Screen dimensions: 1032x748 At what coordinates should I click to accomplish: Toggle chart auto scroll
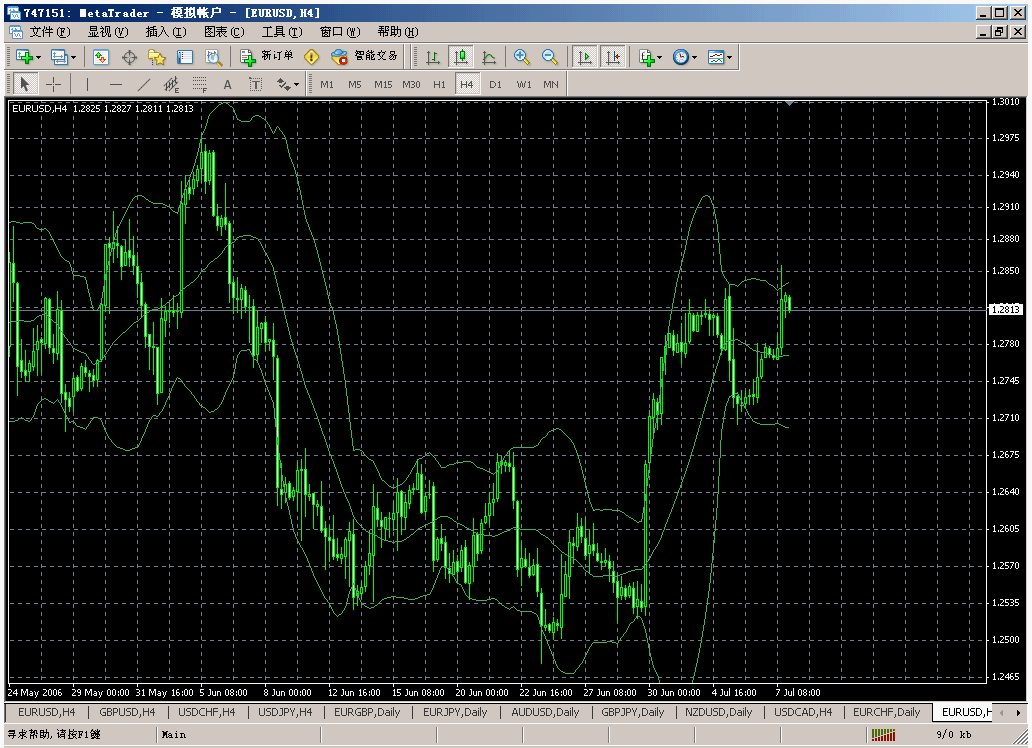tap(585, 57)
